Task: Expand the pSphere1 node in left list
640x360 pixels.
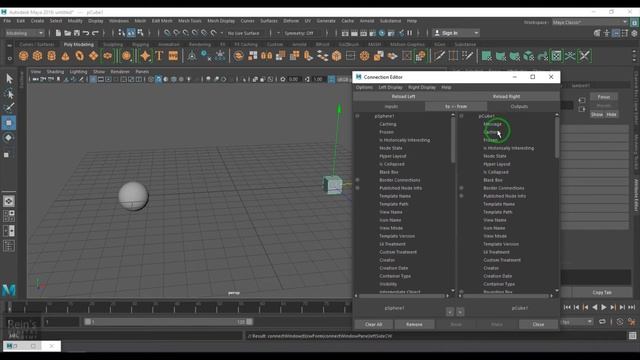Action: coord(358,116)
